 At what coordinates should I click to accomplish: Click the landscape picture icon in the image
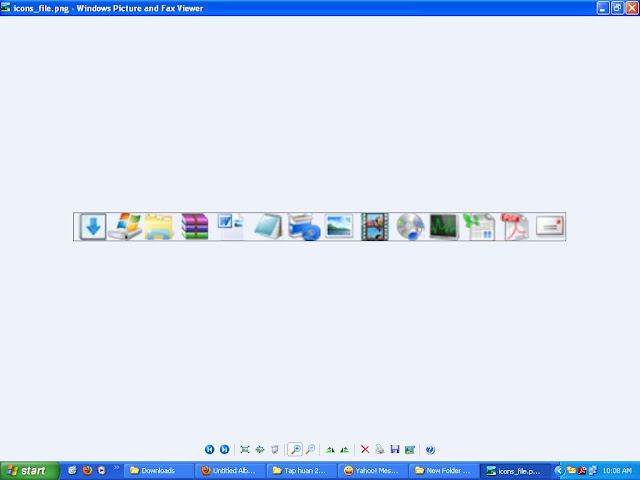click(339, 227)
